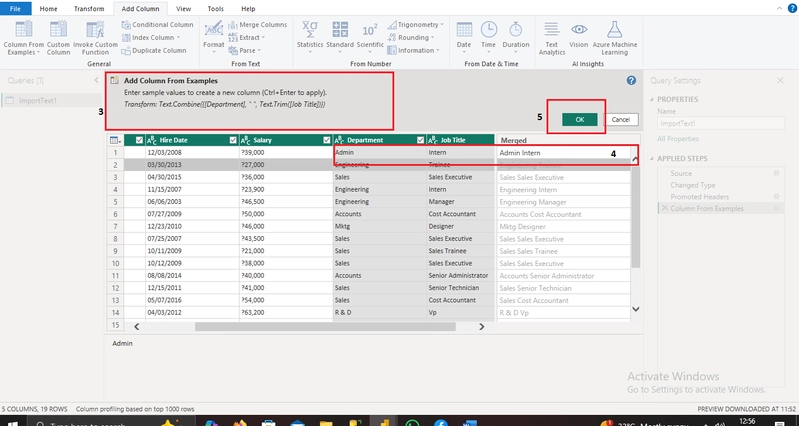This screenshot has width=799, height=426.
Task: Click the query Name field
Action: coord(721,123)
